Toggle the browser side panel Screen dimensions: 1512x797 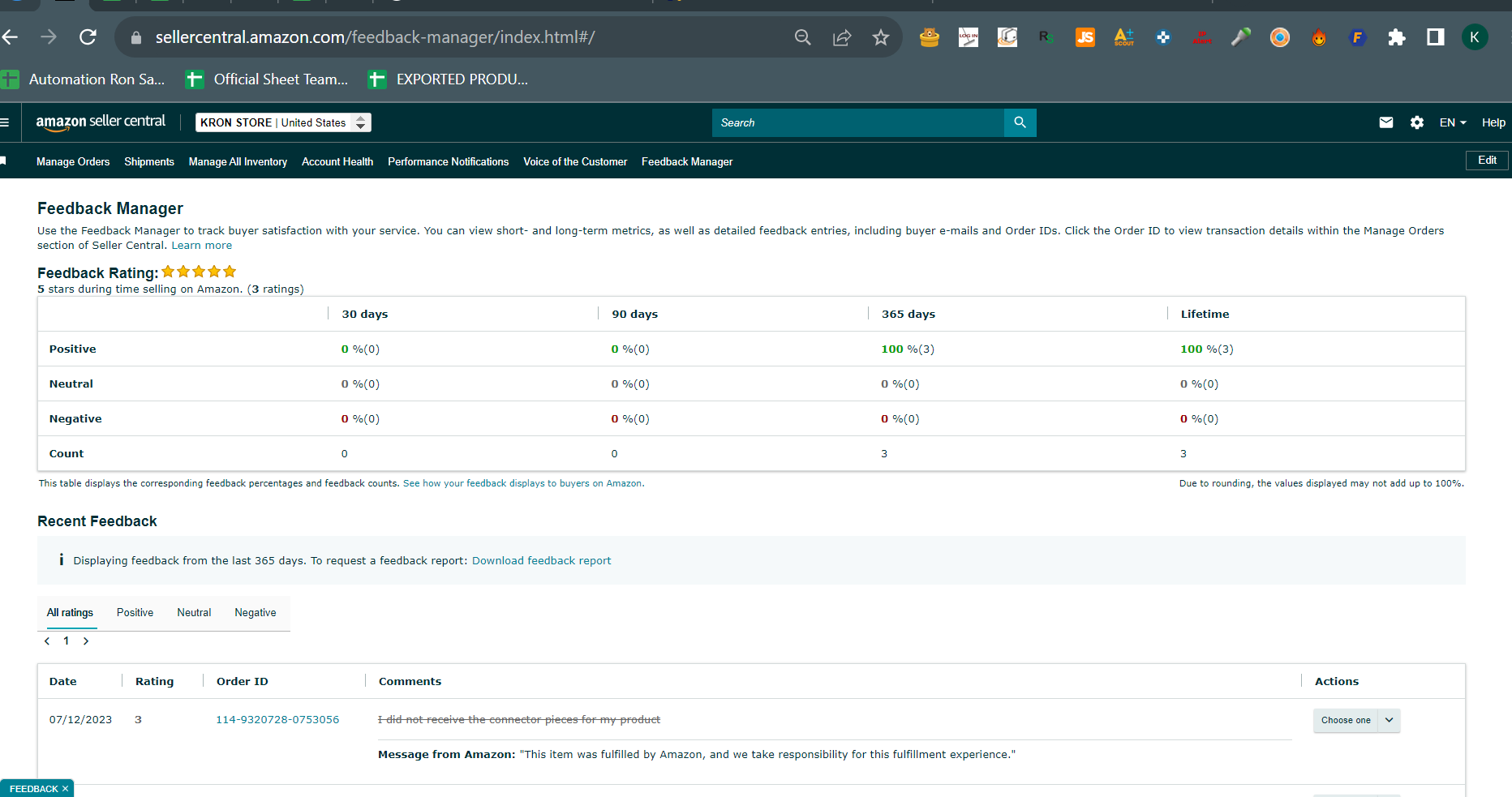tap(1436, 37)
